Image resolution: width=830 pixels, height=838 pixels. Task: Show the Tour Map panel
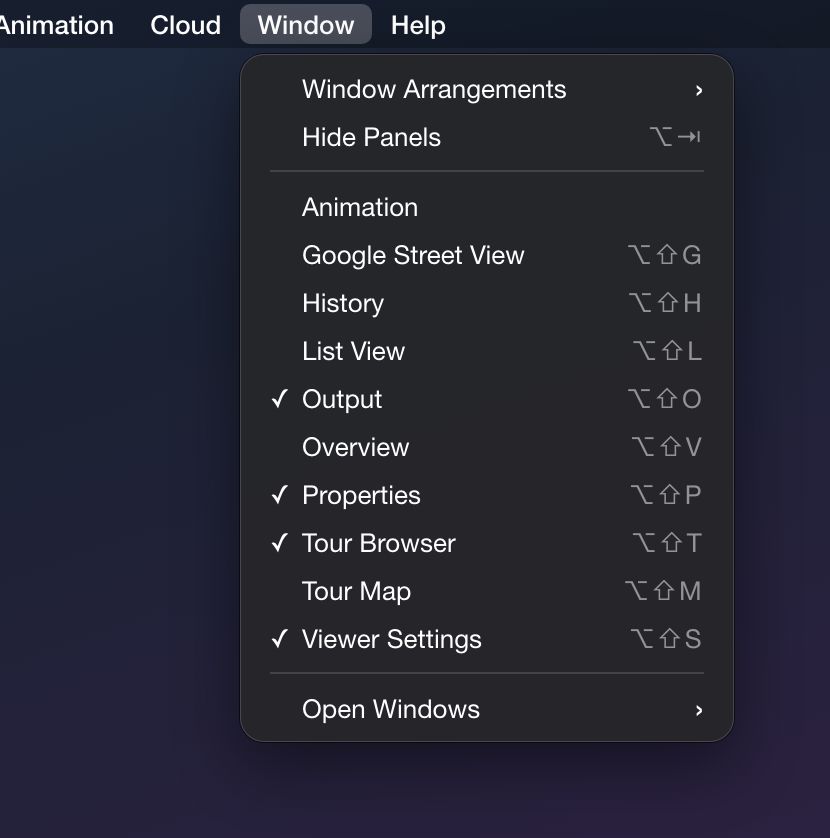coord(487,591)
